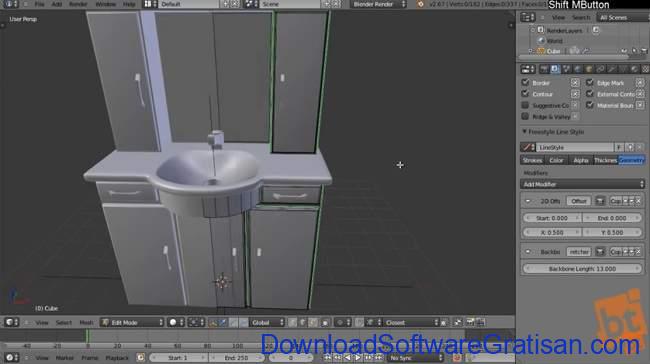Remove the Backbone Stretcher modifier
Viewport: 650px width, 364px height.
click(x=638, y=252)
